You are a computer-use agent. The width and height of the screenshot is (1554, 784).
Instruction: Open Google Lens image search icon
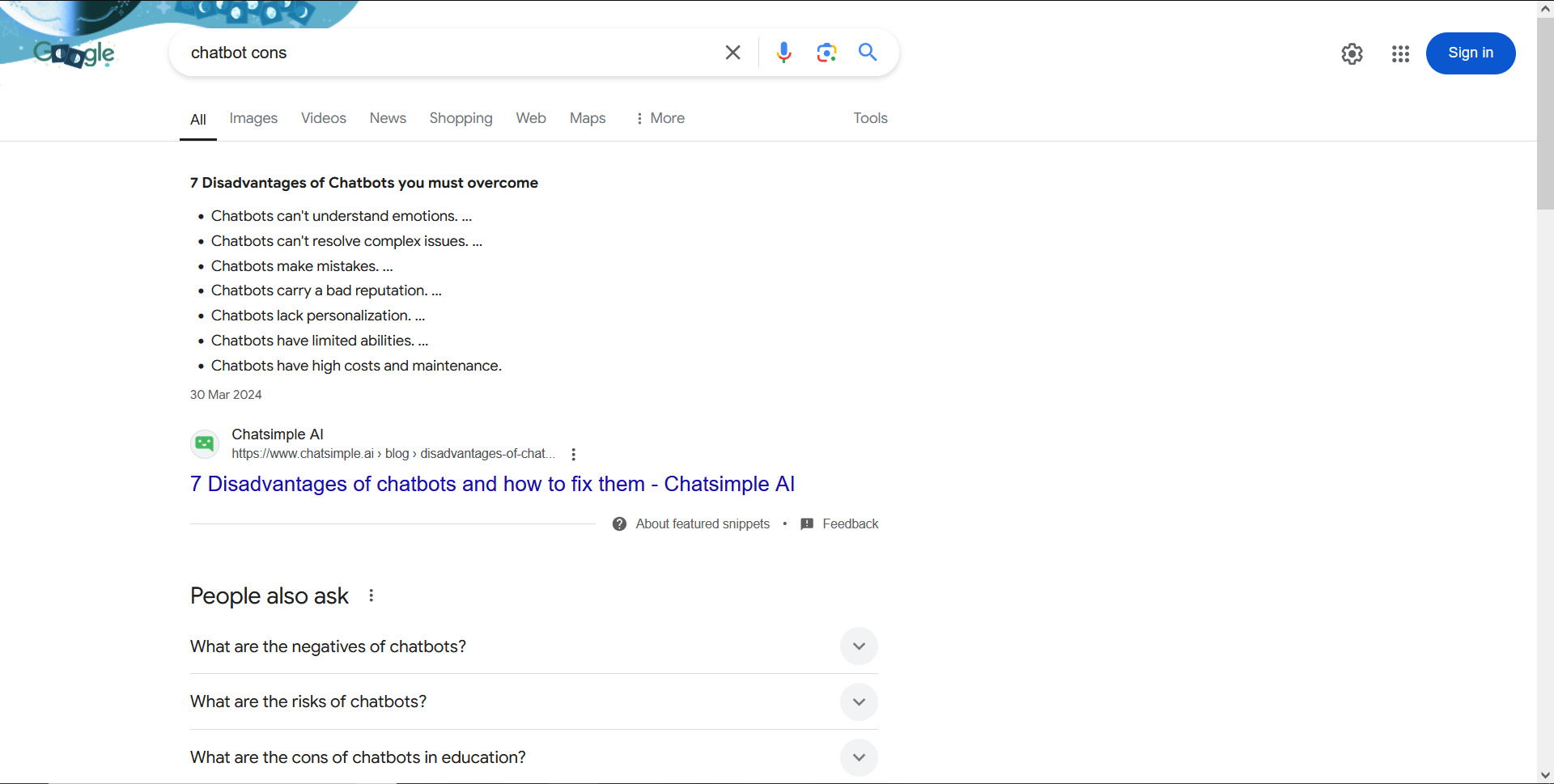[x=826, y=53]
